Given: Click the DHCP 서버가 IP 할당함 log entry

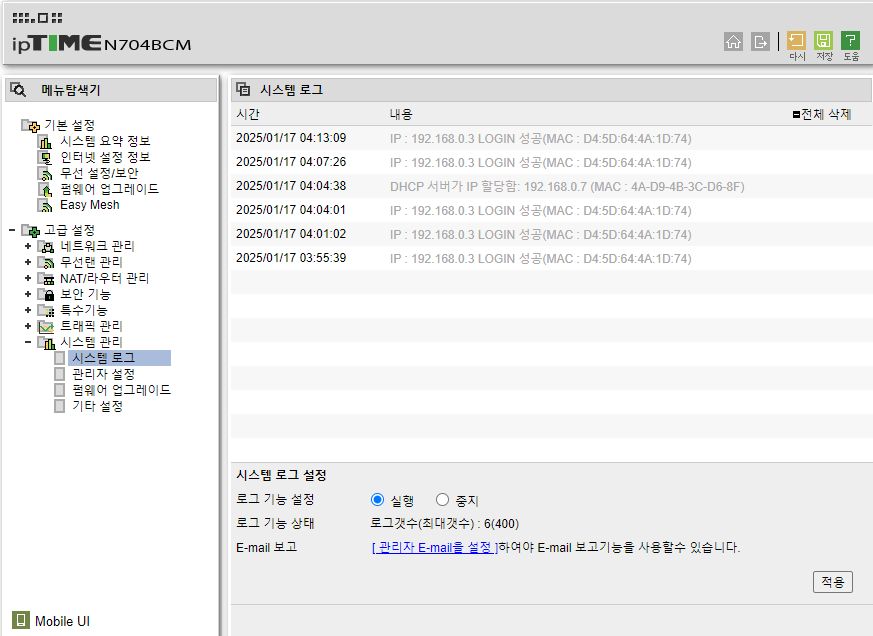Looking at the screenshot, I should 551,186.
